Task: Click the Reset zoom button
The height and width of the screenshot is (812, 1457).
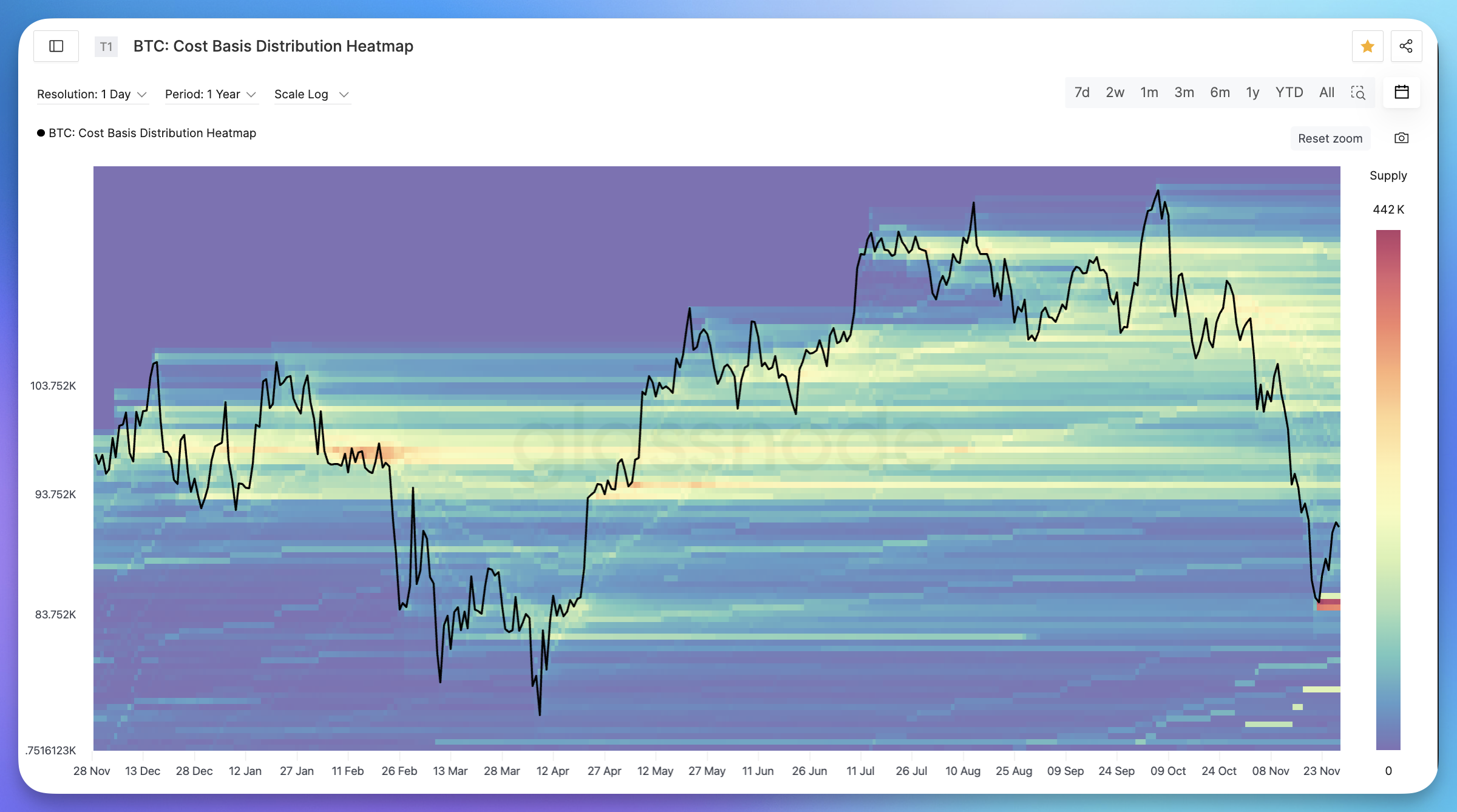Action: [x=1330, y=138]
